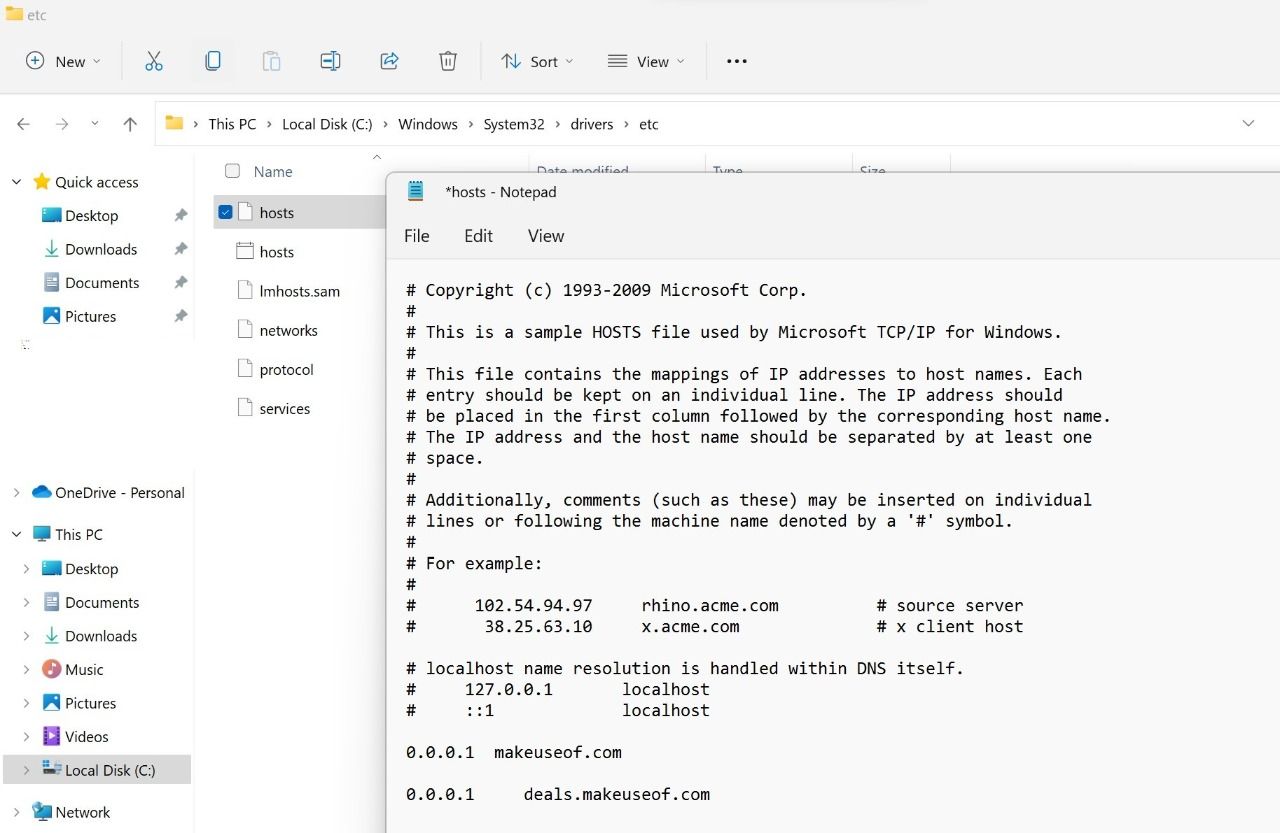The image size is (1280, 833).
Task: Open the Edit menu in Notepad
Action: coord(478,236)
